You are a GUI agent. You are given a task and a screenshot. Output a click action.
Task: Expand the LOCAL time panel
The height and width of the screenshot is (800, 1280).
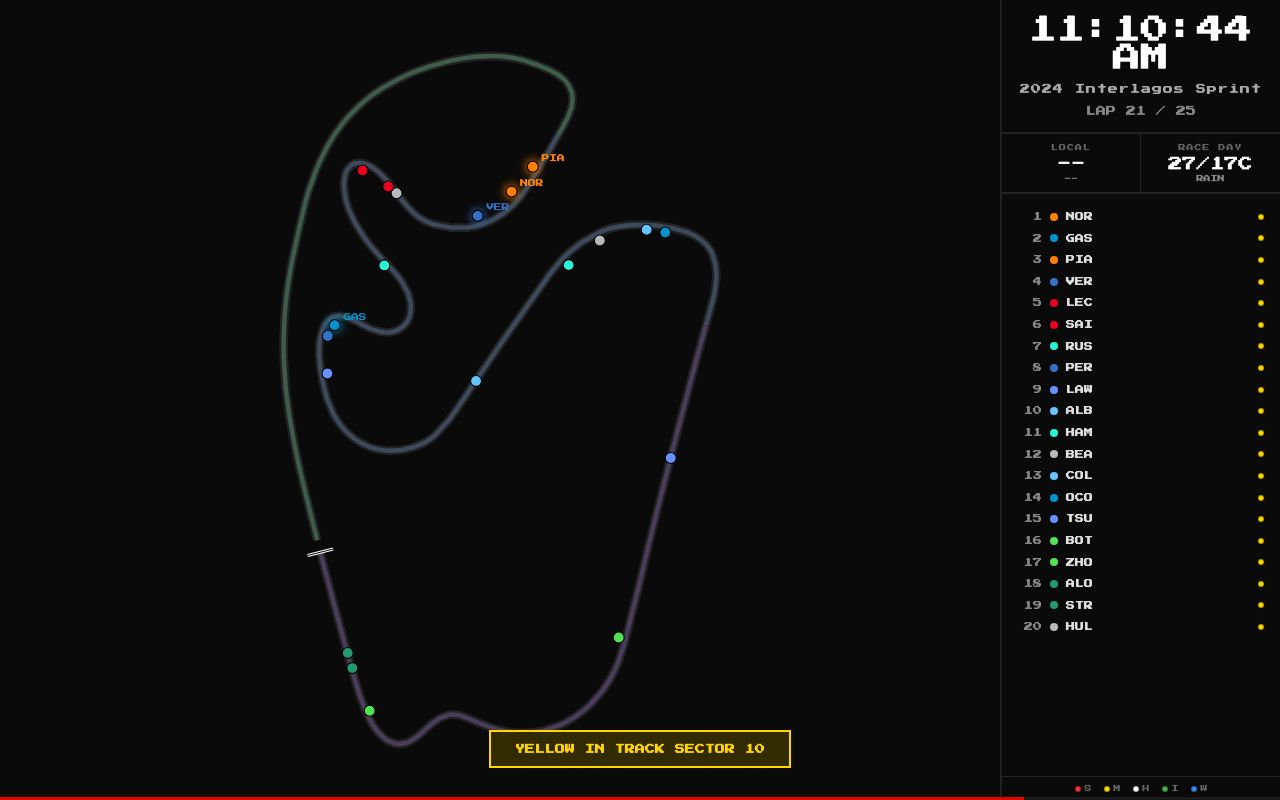(1070, 162)
